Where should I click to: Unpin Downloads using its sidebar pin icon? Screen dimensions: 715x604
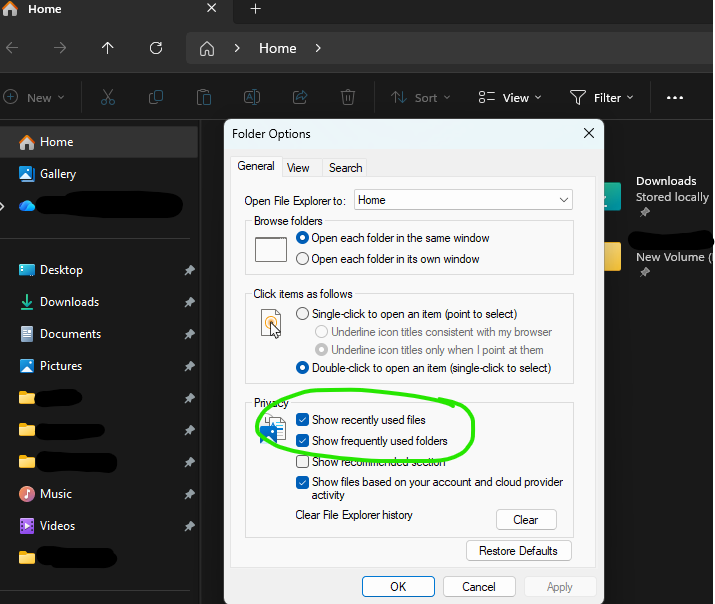coord(189,302)
